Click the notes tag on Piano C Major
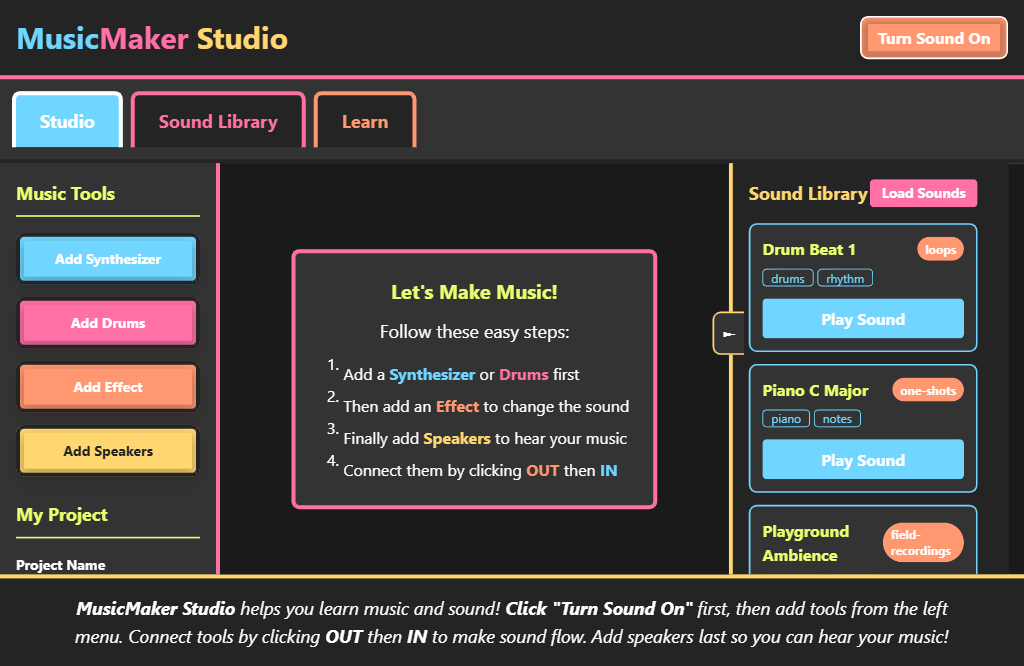 coord(837,418)
